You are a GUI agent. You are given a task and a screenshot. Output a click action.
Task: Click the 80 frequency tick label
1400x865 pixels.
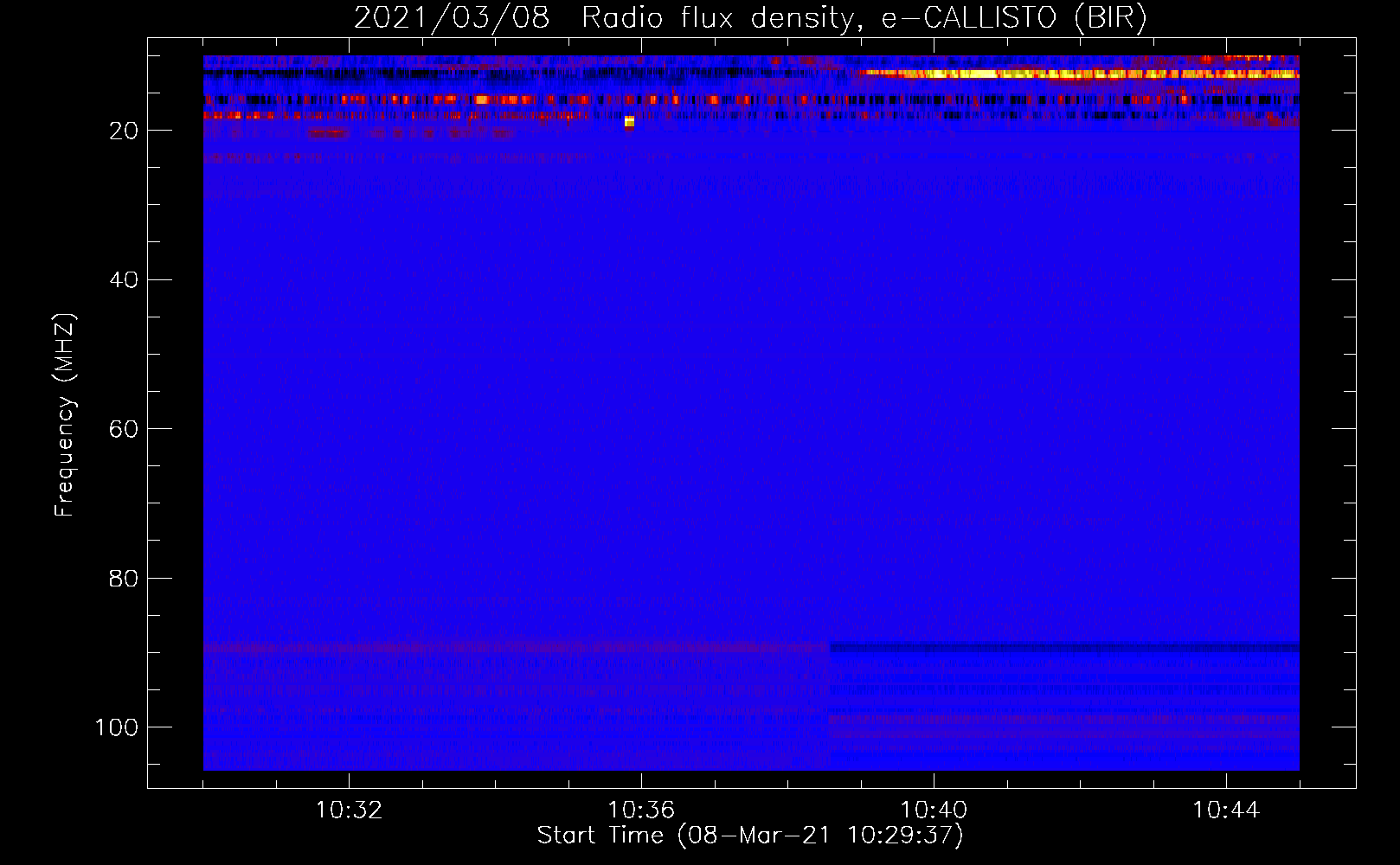[124, 579]
